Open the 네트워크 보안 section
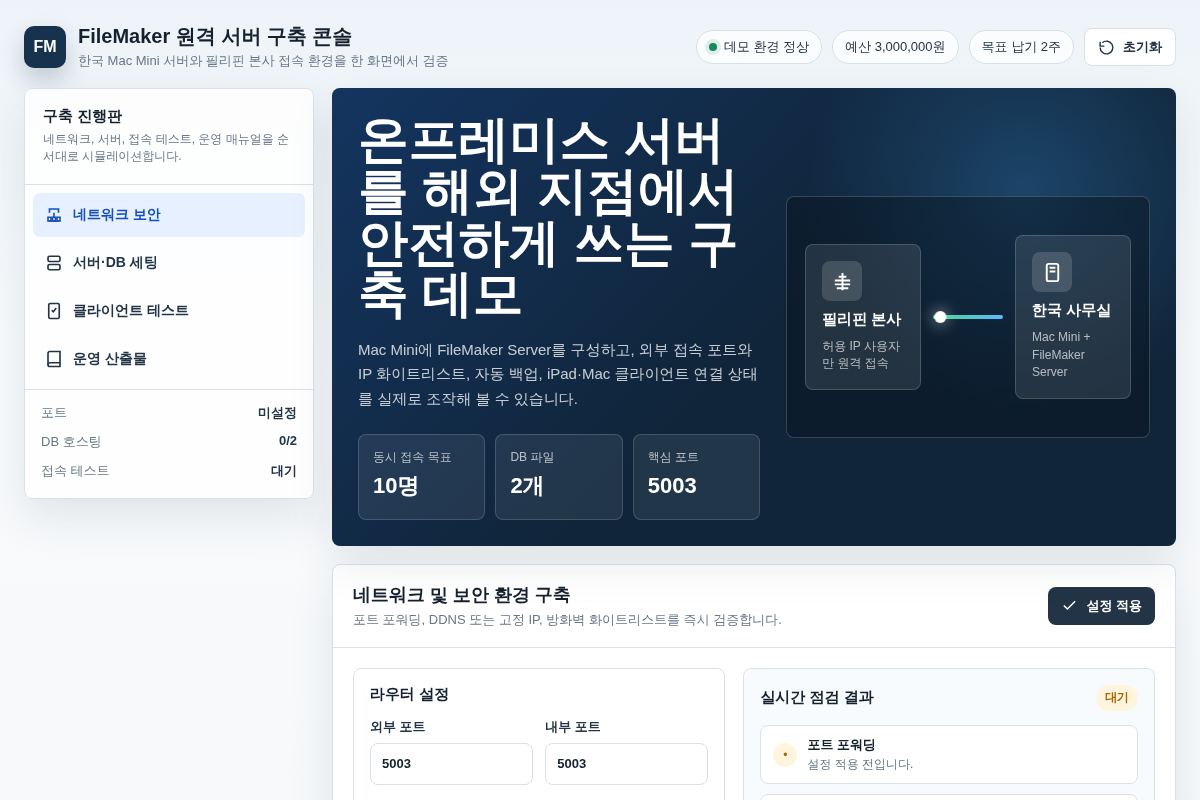1200x800 pixels. pyautogui.click(x=169, y=215)
